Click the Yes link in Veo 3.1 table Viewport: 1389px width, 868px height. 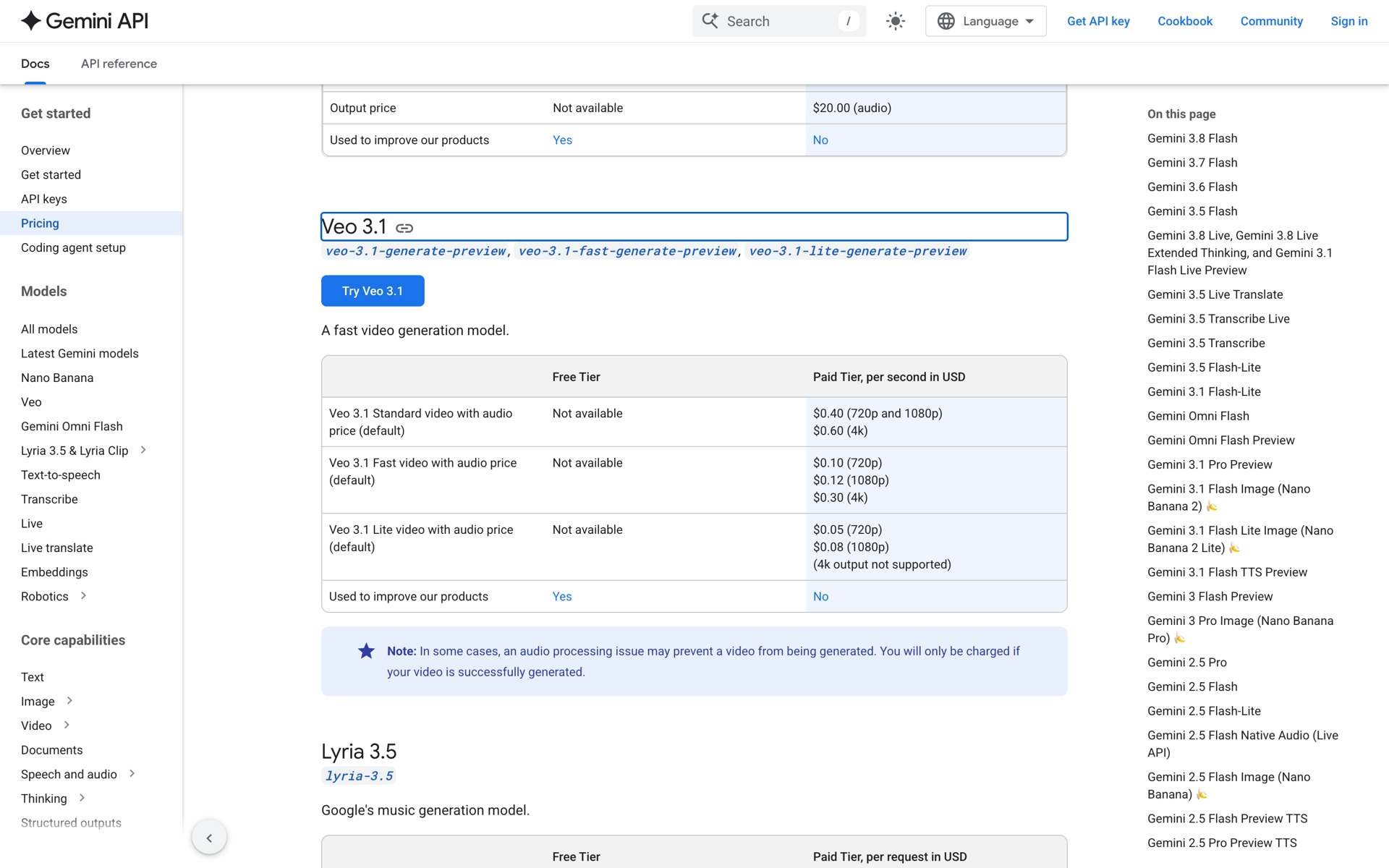click(x=562, y=597)
